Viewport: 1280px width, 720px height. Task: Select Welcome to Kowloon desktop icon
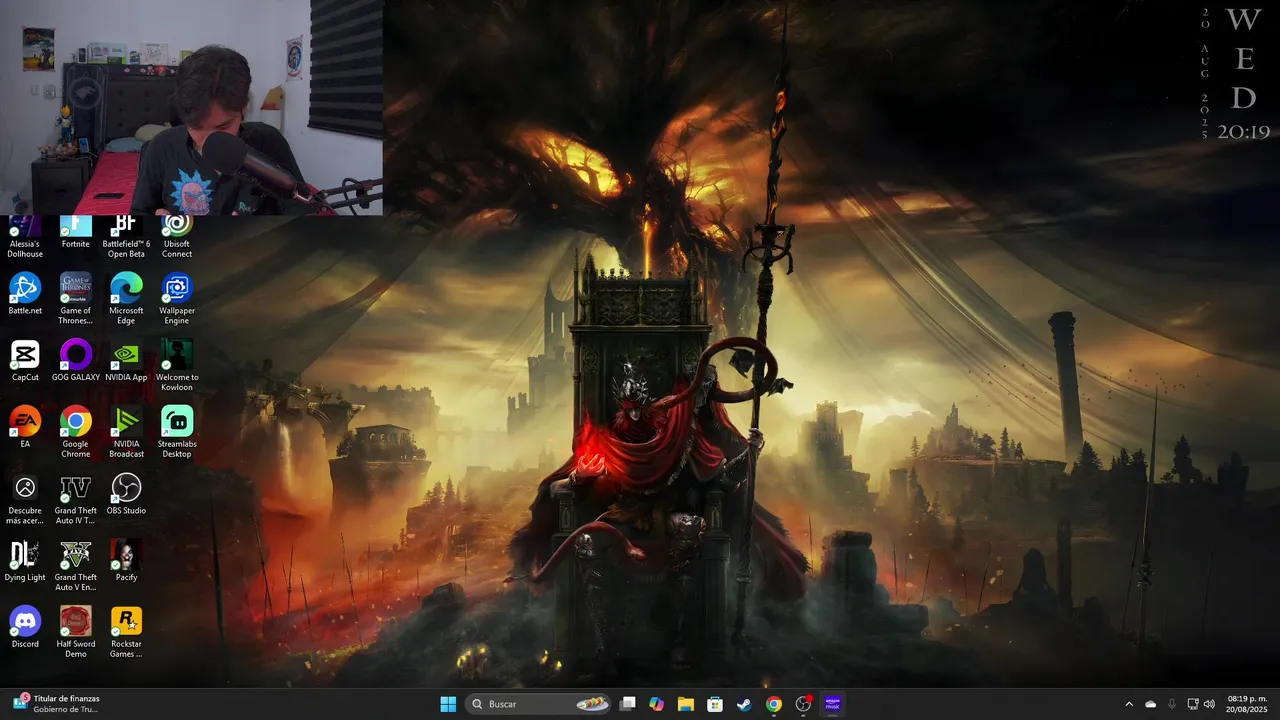pos(177,366)
